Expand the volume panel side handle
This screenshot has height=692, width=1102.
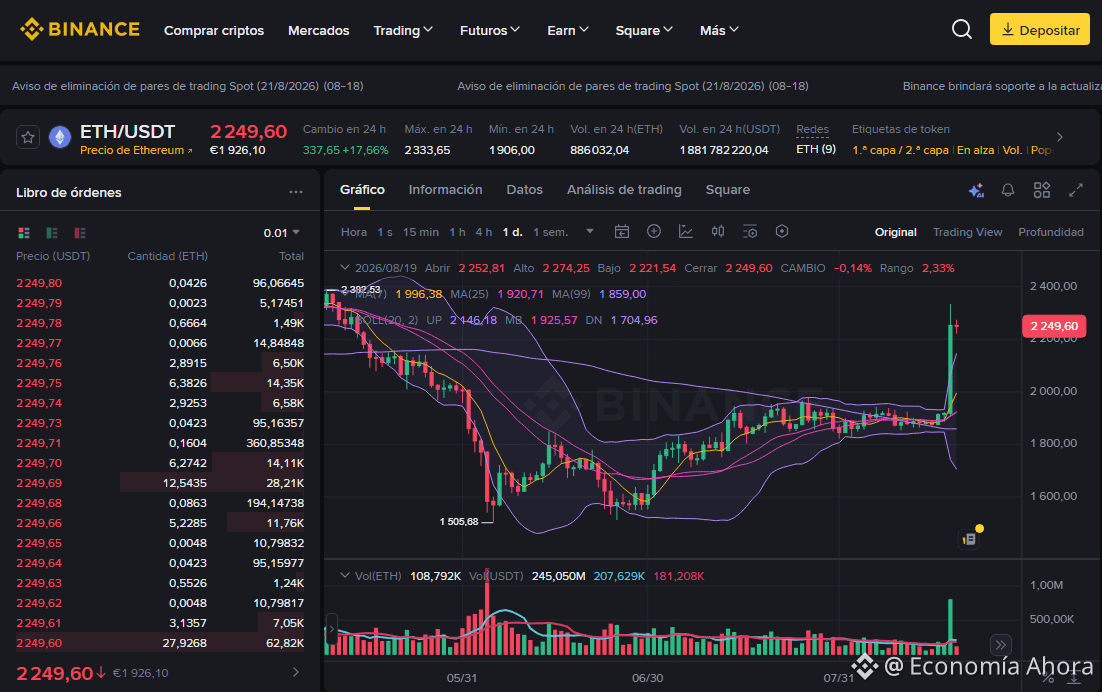point(332,629)
